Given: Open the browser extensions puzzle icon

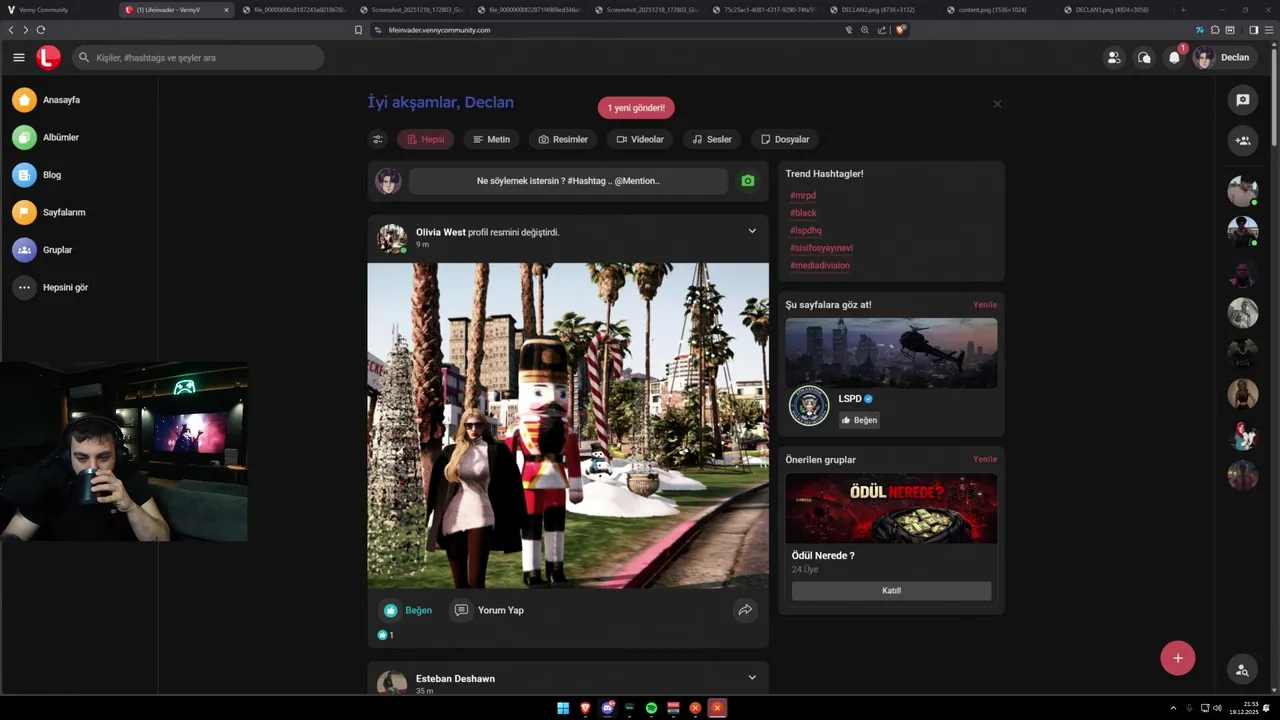Looking at the screenshot, I should point(1214,30).
